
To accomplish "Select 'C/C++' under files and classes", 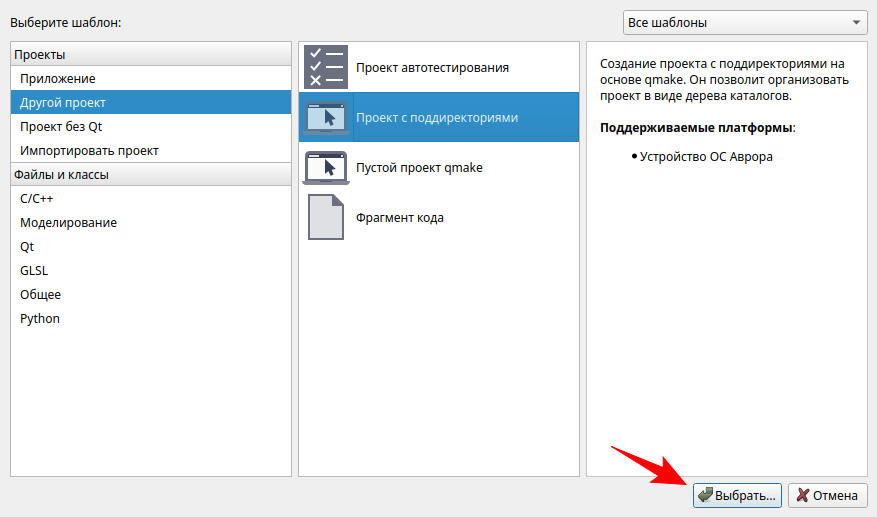I will [x=37, y=198].
